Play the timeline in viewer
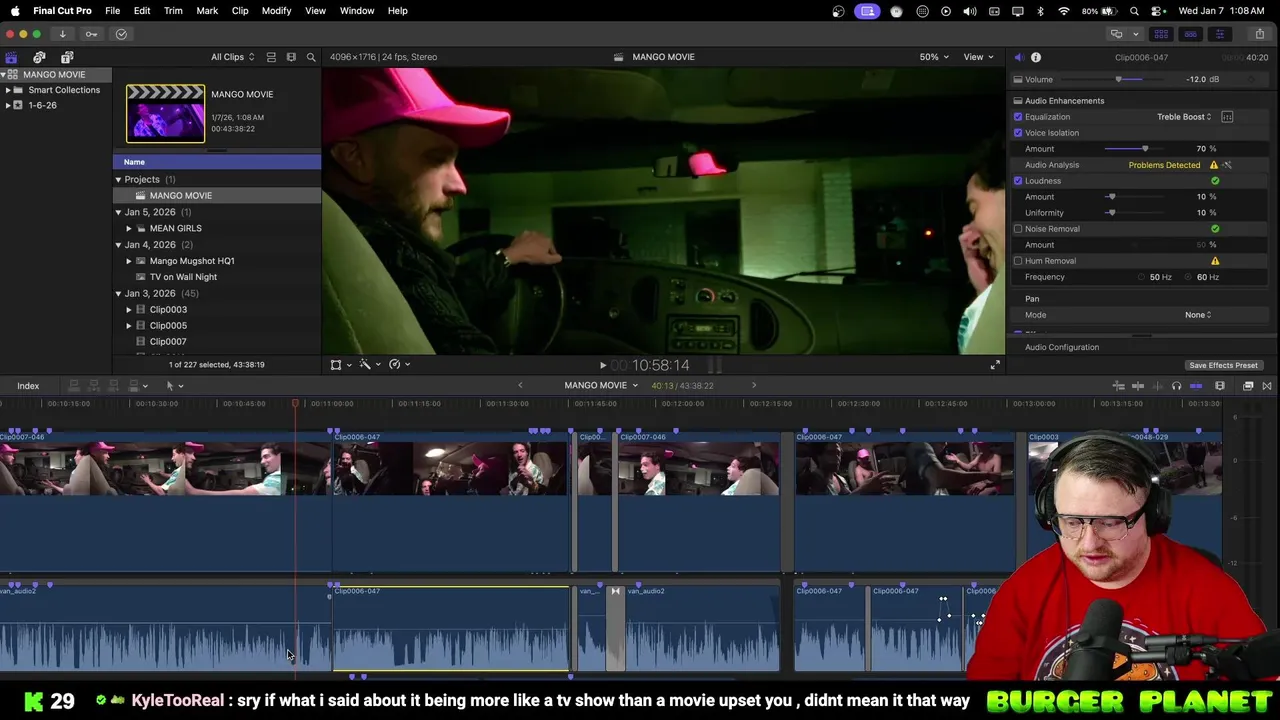This screenshot has width=1280, height=720. click(x=602, y=366)
